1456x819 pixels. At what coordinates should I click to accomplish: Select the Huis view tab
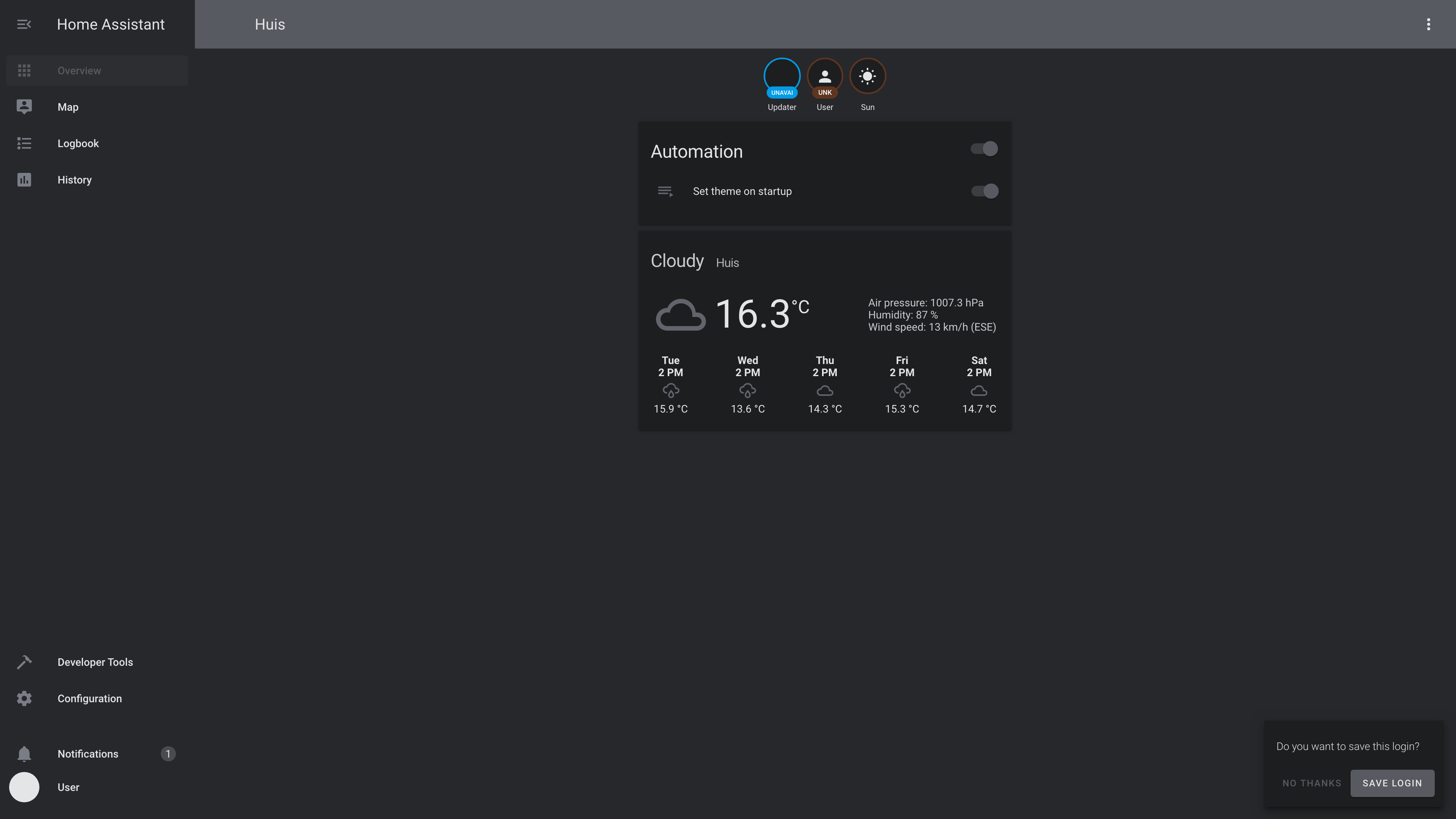coord(270,24)
